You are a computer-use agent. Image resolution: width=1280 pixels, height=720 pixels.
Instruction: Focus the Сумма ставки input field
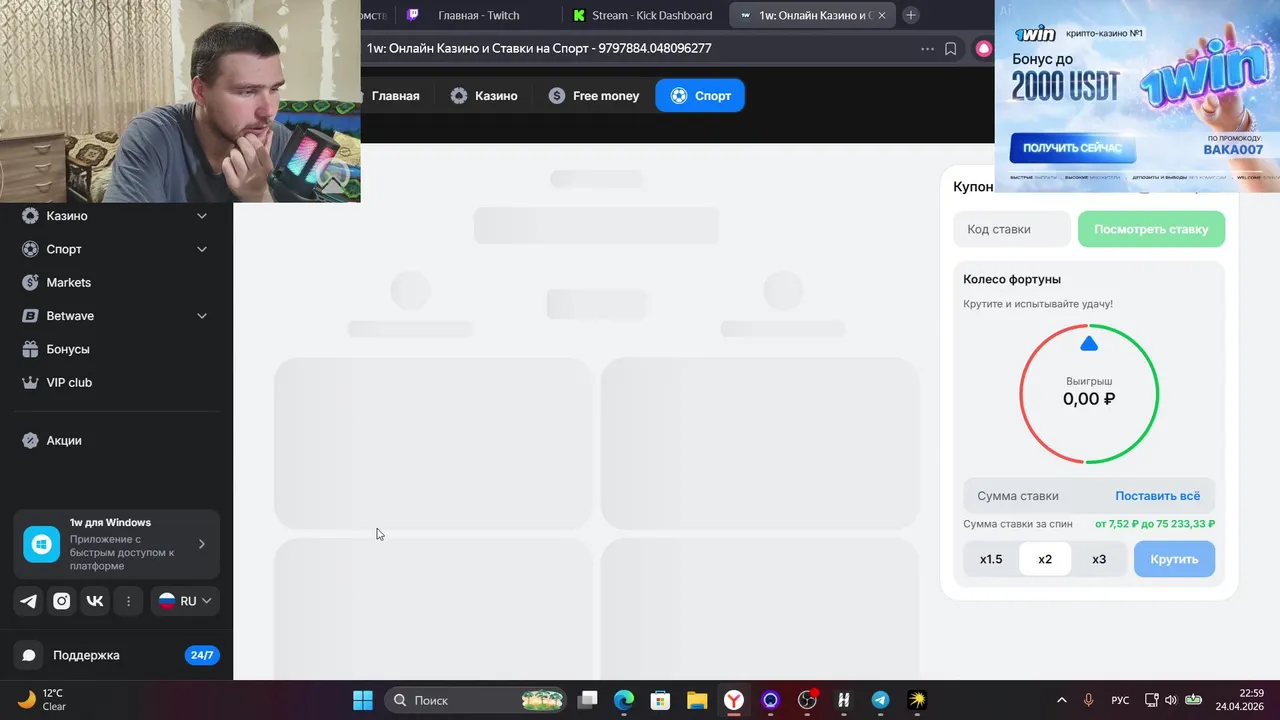(1035, 496)
